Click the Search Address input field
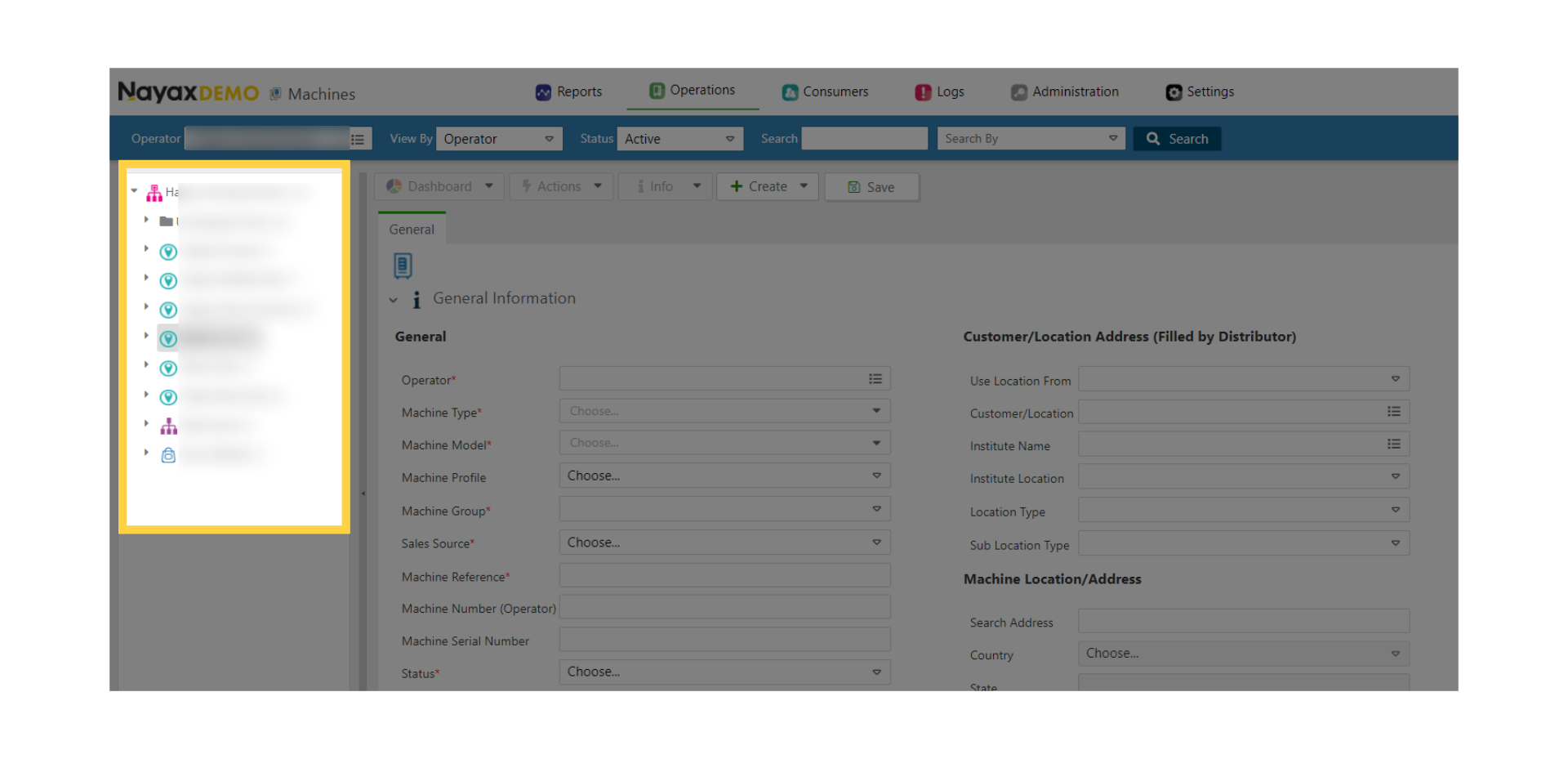This screenshot has width=1568, height=759. [x=1244, y=621]
